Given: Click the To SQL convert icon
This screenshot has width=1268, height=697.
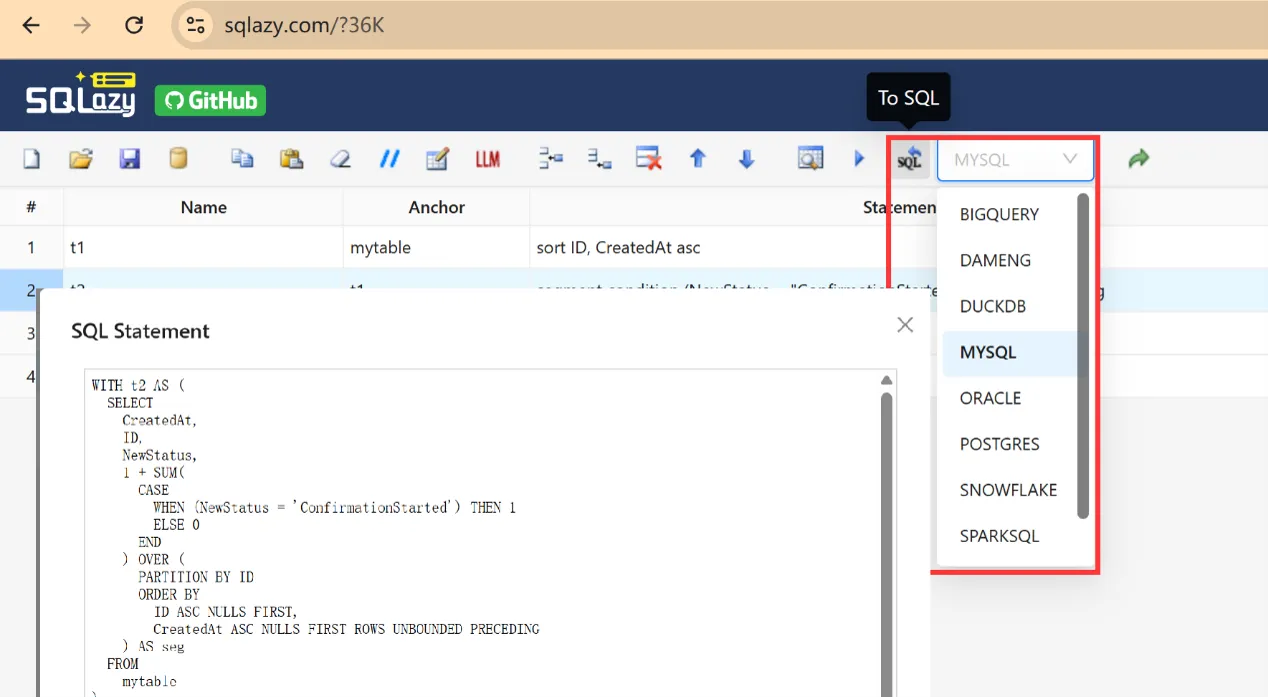Looking at the screenshot, I should tap(909, 159).
